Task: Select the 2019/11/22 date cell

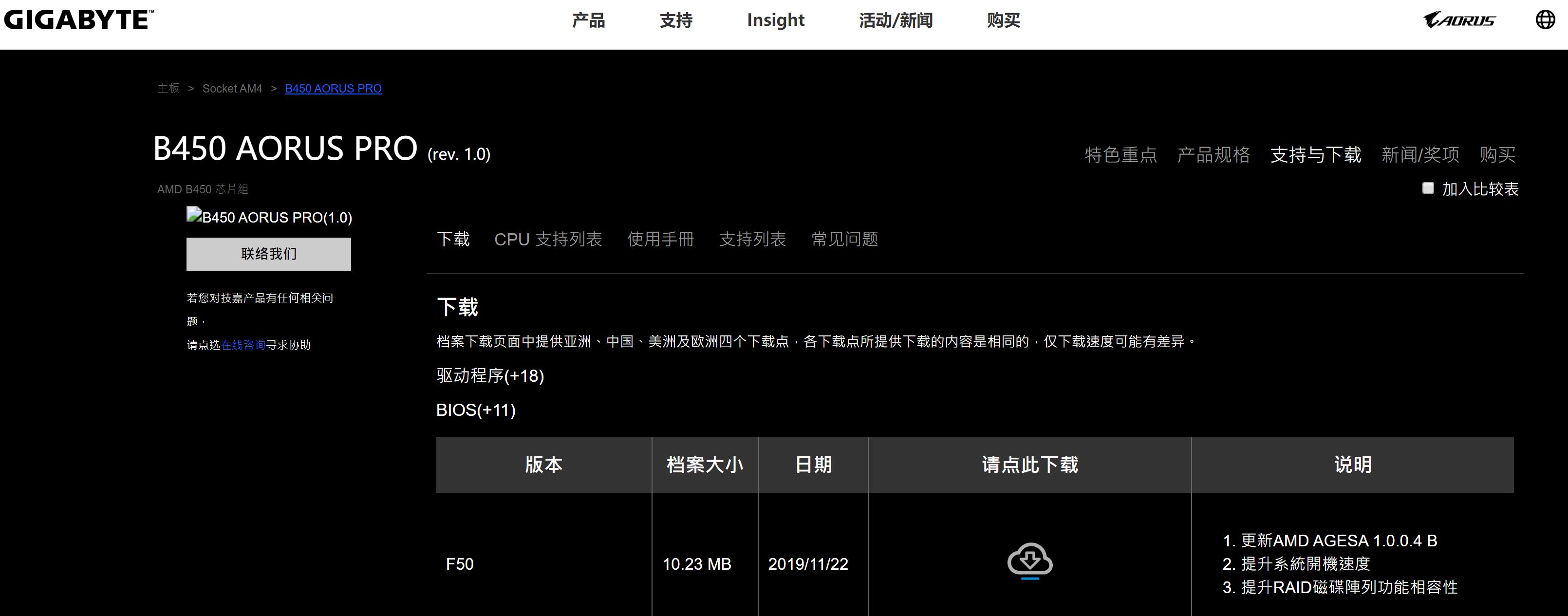Action: coord(808,564)
